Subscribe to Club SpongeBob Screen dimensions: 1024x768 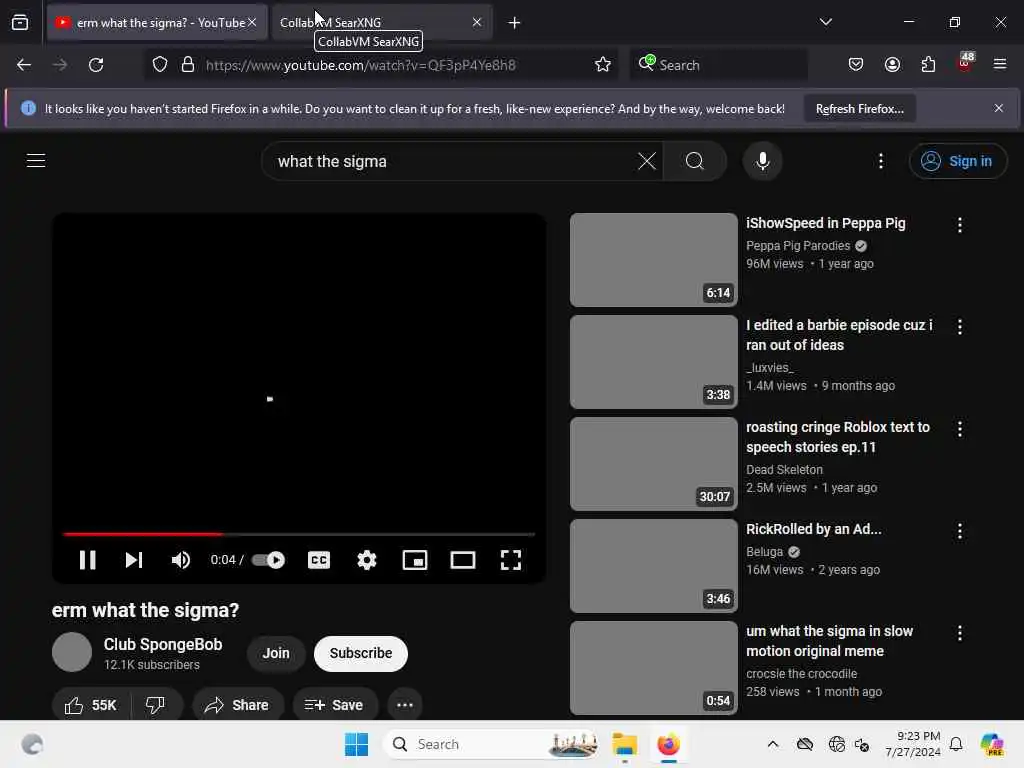click(x=360, y=653)
